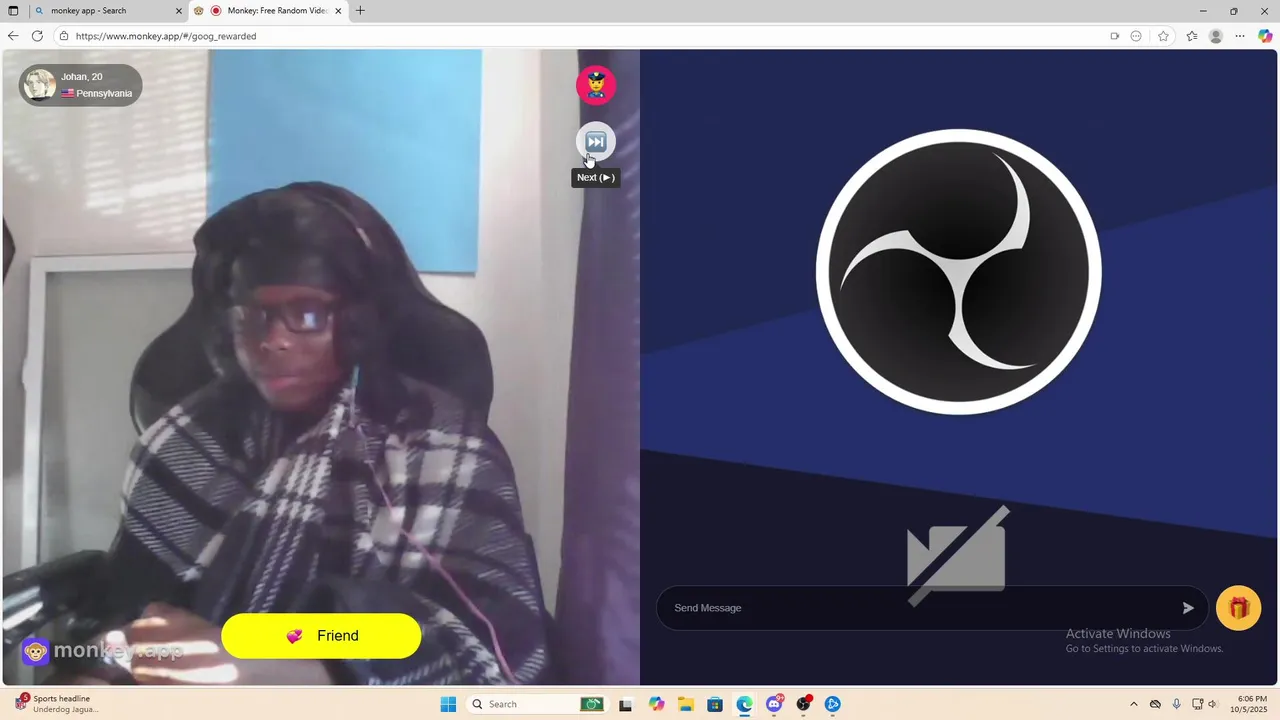Open Edge Settings and more menu
1280x720 pixels.
pos(1240,36)
